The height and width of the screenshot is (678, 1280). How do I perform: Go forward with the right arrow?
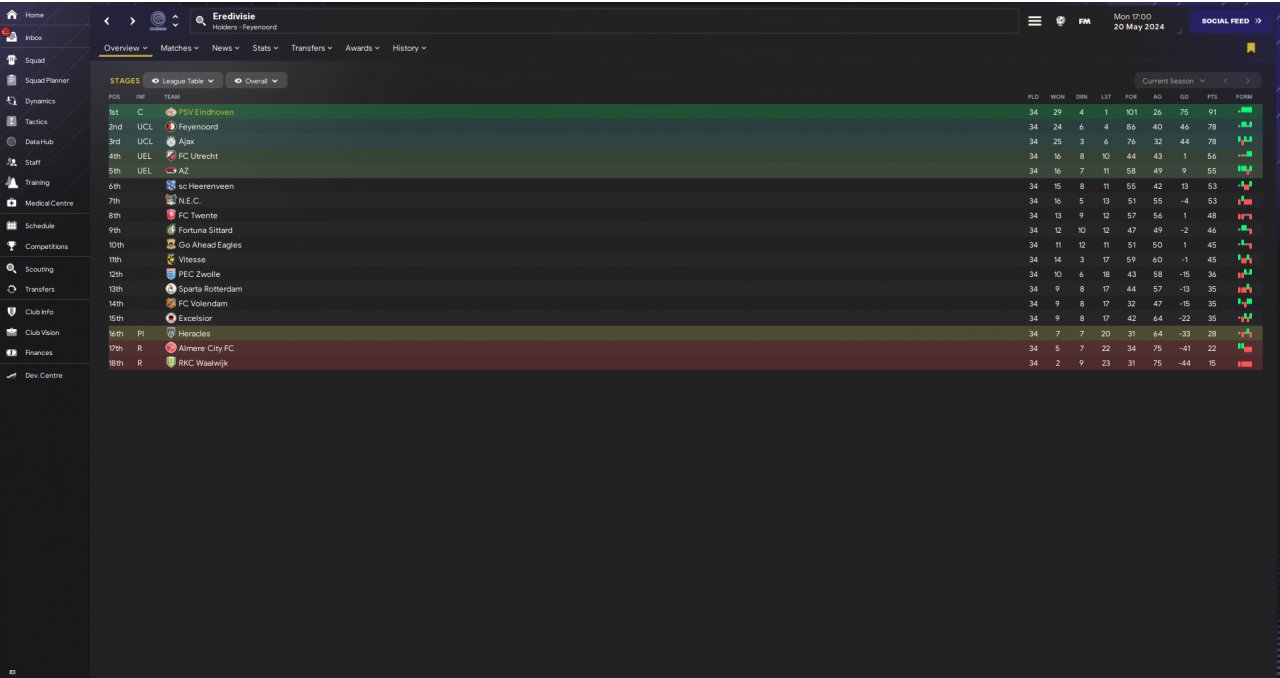point(132,21)
